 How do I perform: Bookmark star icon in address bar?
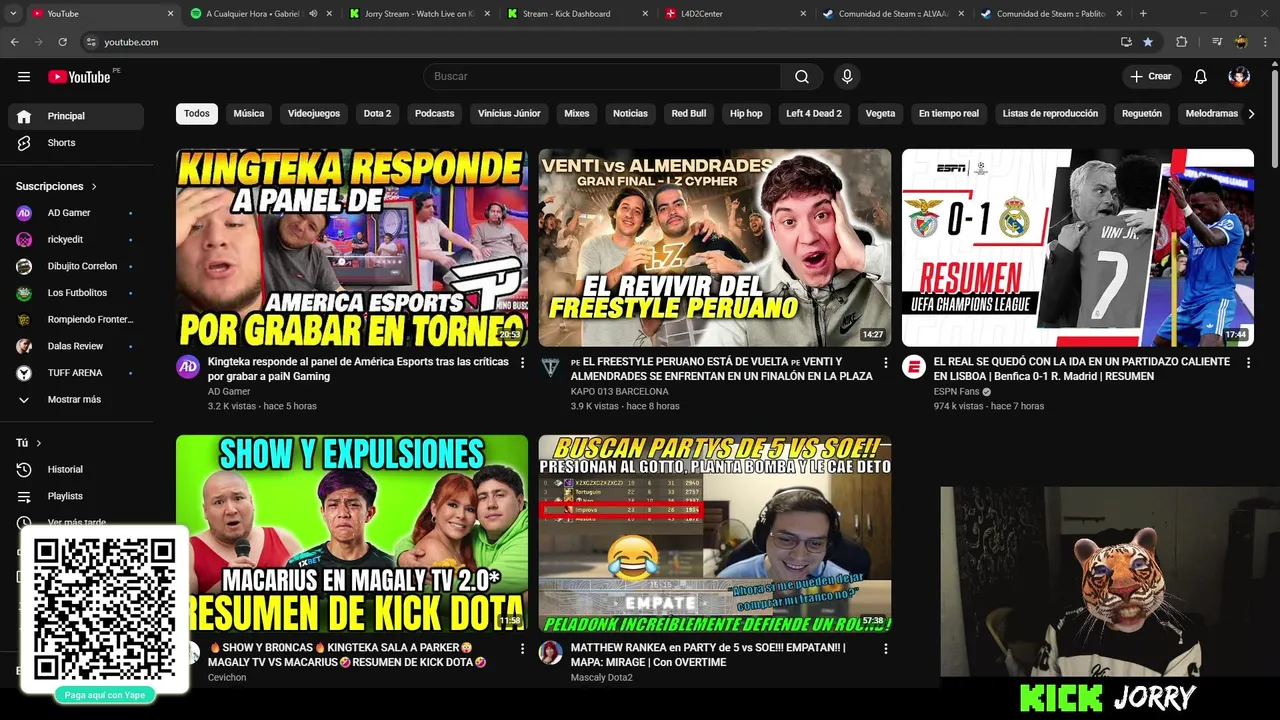pyautogui.click(x=1148, y=42)
